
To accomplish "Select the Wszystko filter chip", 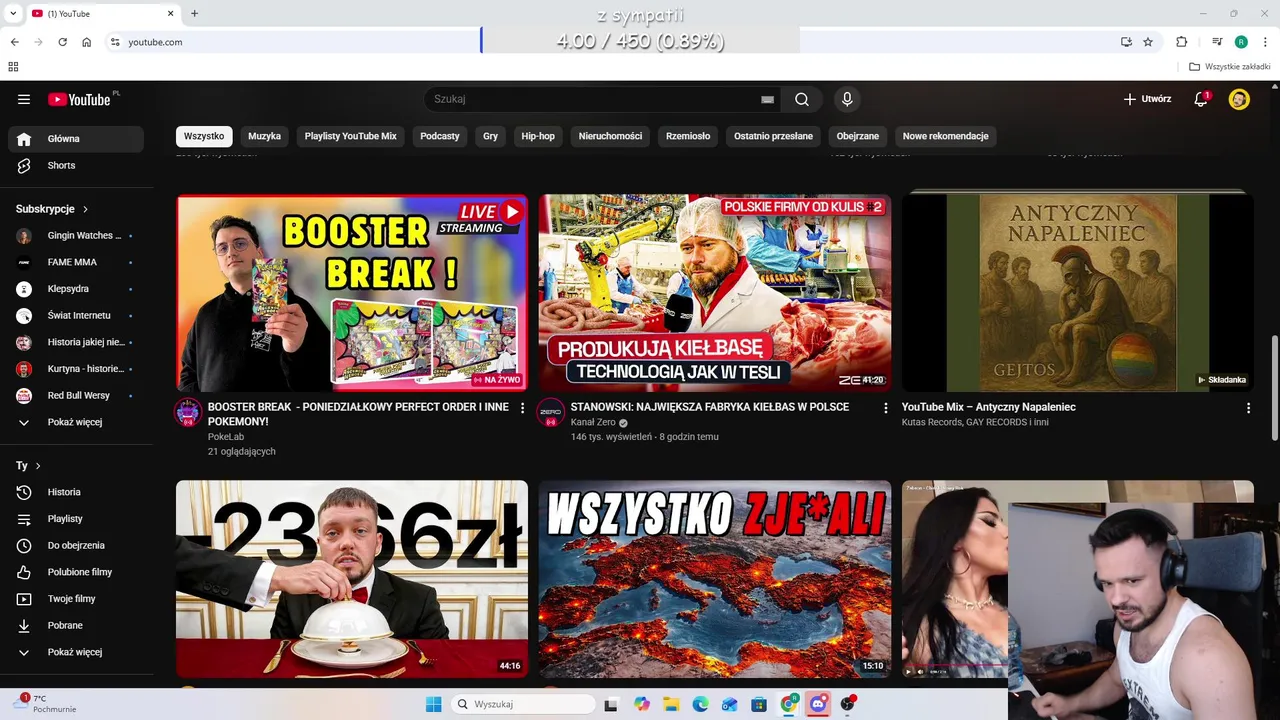I will tap(204, 136).
